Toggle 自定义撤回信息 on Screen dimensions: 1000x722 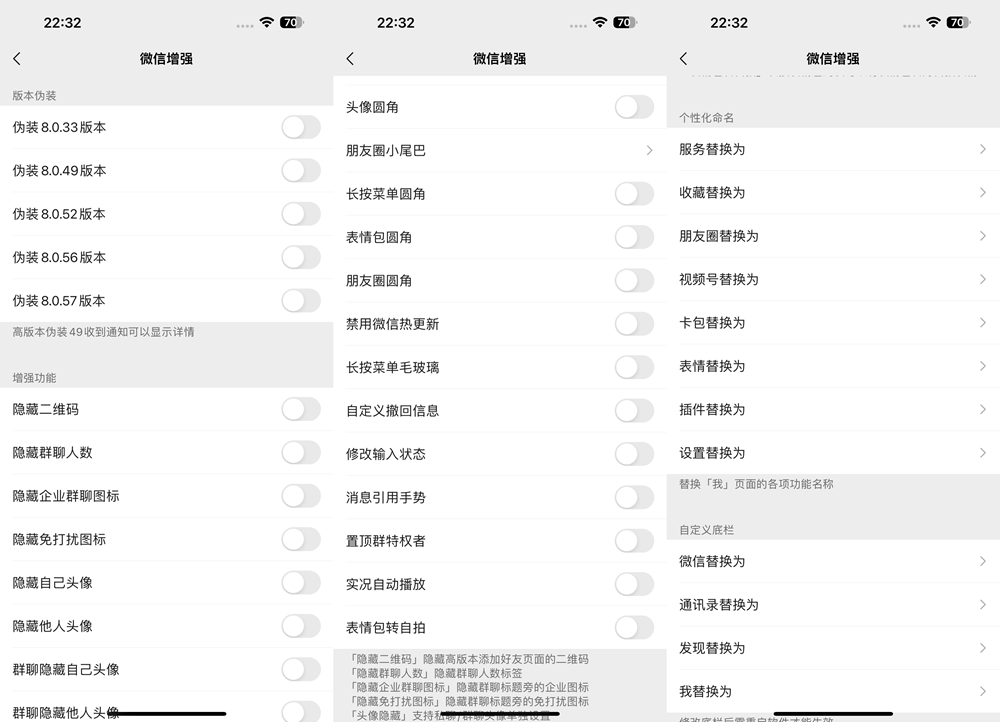pos(634,410)
